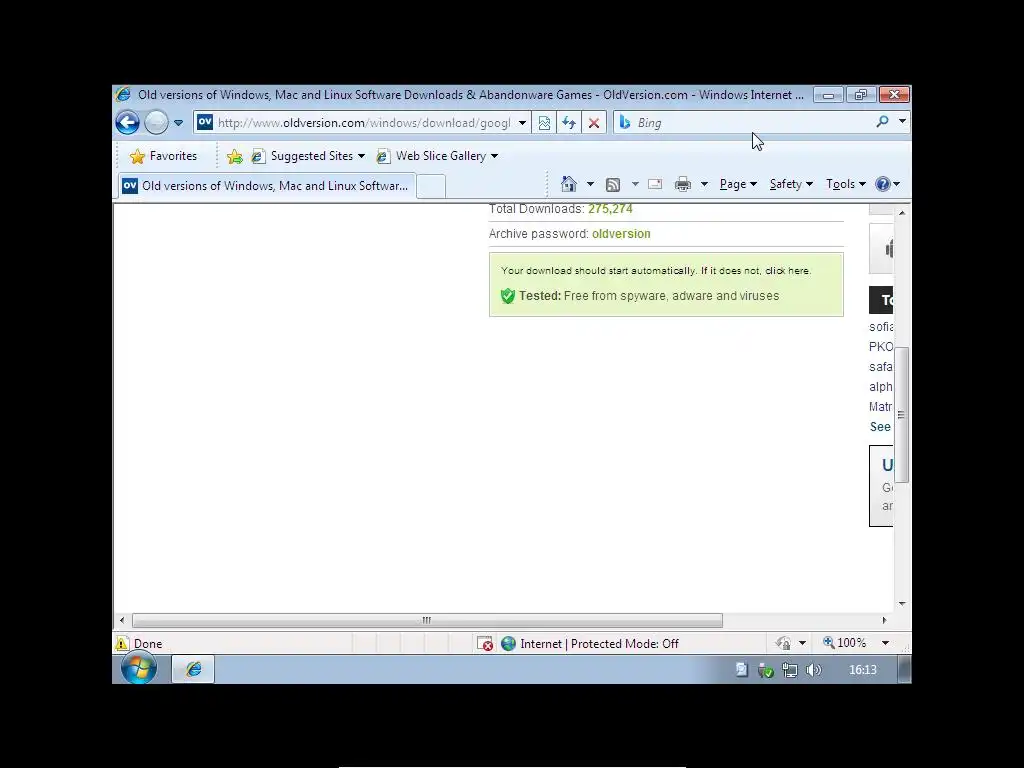Click the Show desktop strip
The width and height of the screenshot is (1024, 768).
[x=904, y=669]
